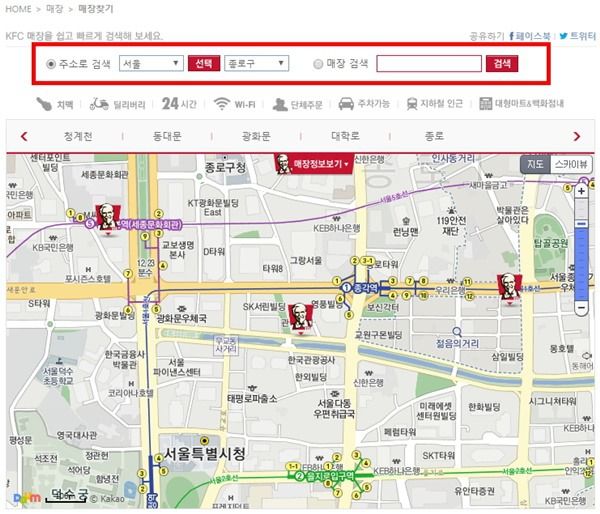Toggle the 딜리버리 scooter filter icon
Viewport: 600px width, 514px height.
[99, 104]
